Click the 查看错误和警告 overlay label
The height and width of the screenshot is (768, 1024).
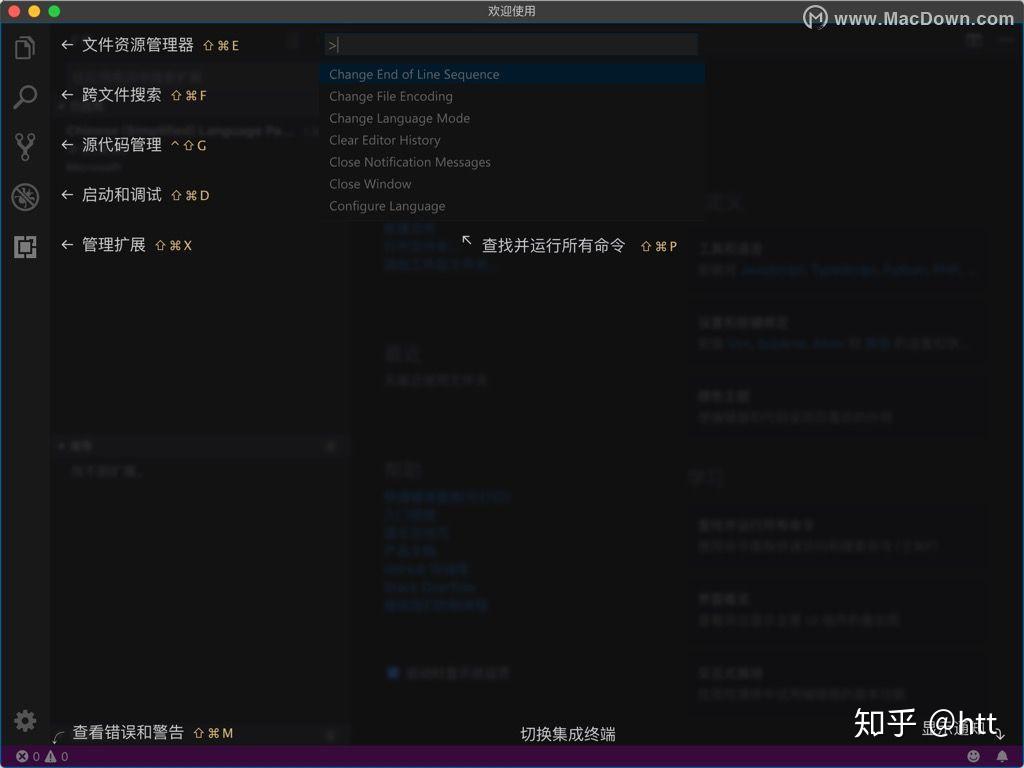(x=128, y=732)
